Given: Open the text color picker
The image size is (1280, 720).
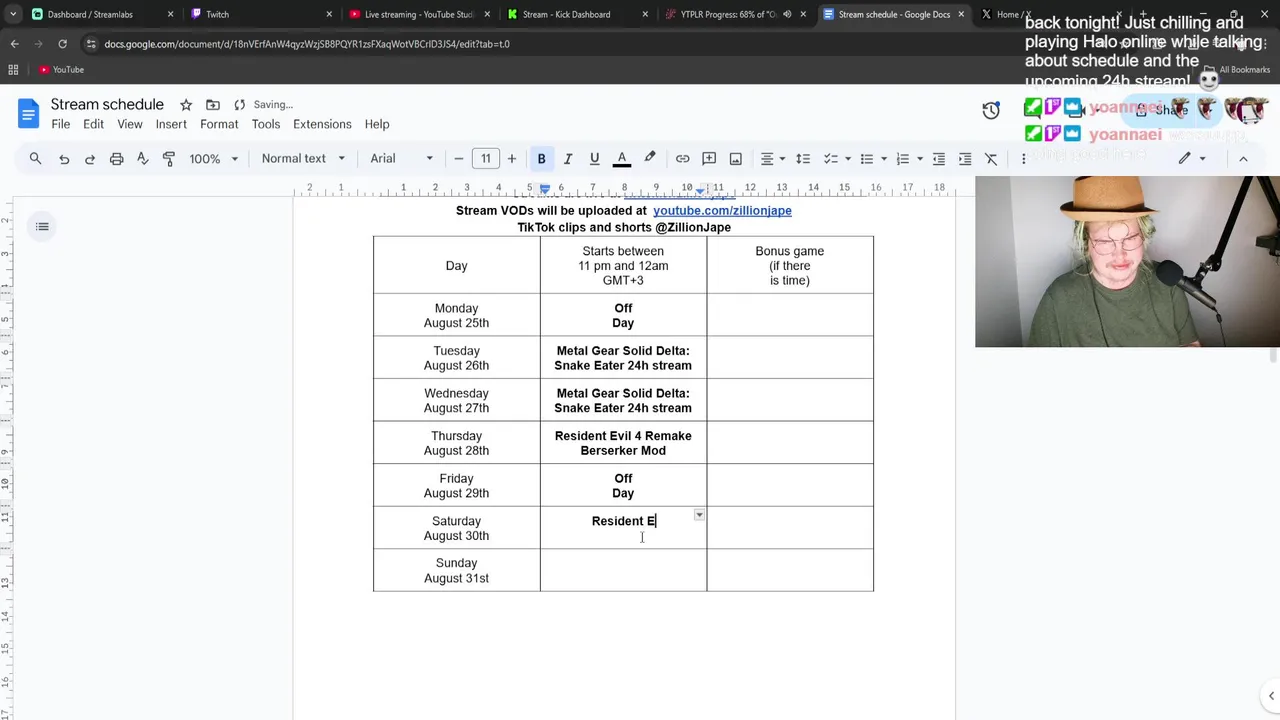Looking at the screenshot, I should (x=621, y=158).
